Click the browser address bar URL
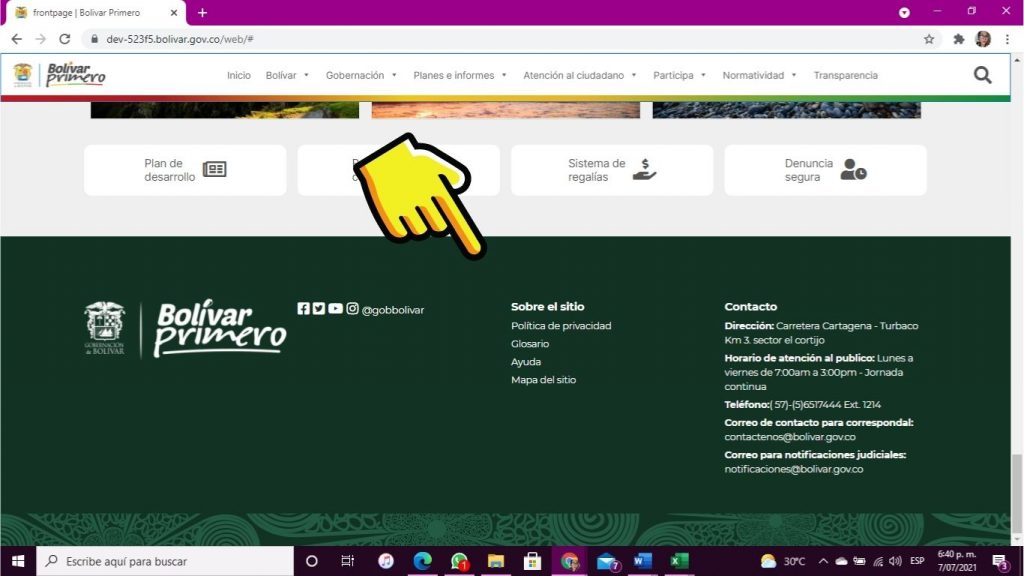 pos(180,39)
